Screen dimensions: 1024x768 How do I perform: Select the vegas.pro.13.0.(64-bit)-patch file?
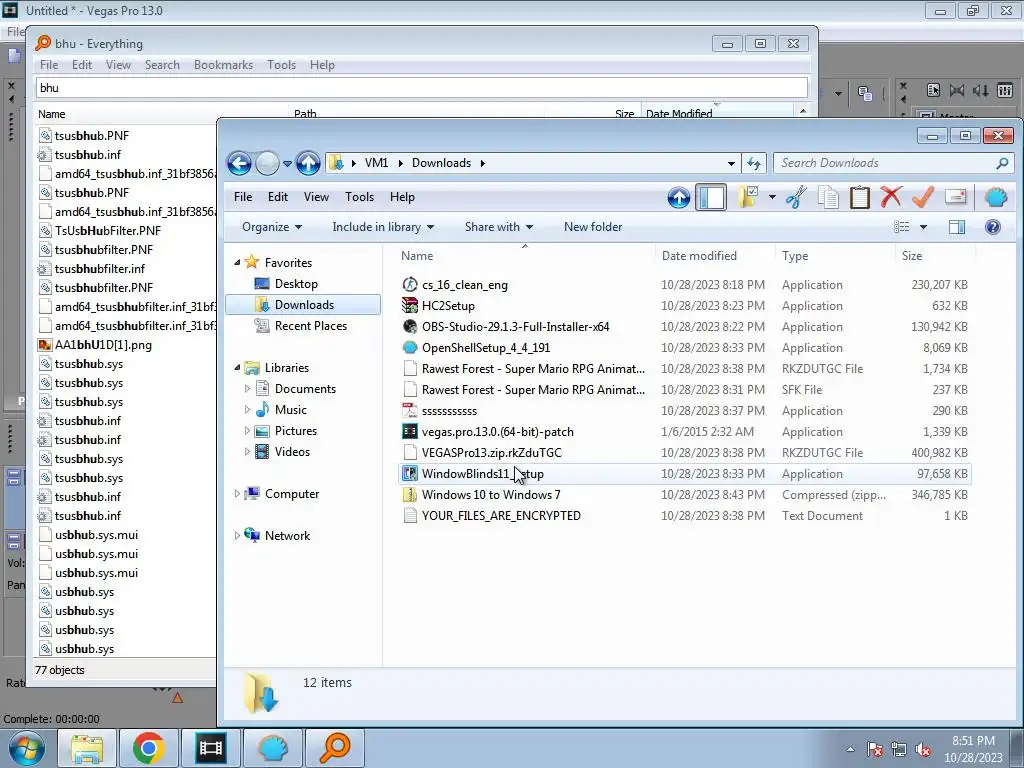click(498, 432)
